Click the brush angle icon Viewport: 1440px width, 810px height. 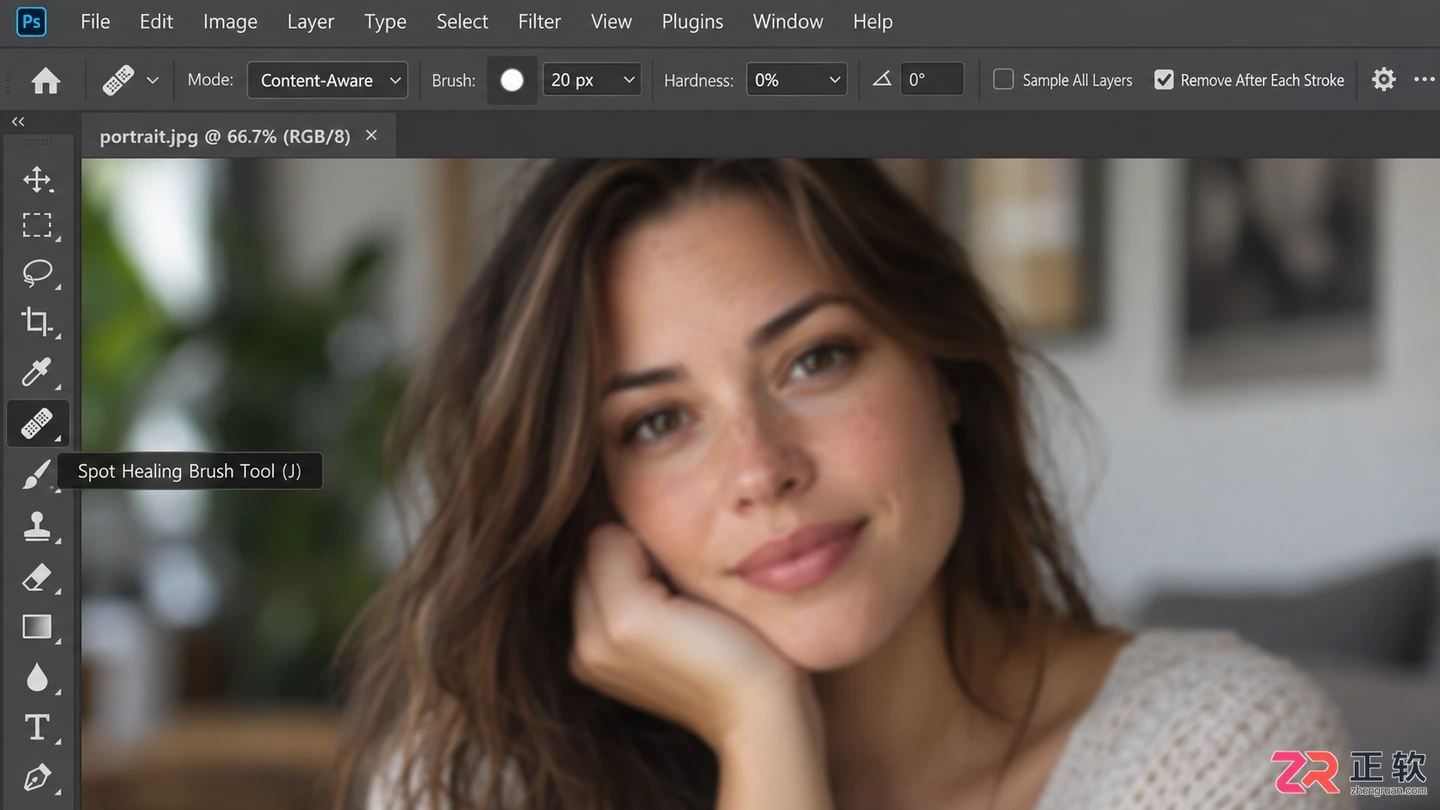click(881, 79)
